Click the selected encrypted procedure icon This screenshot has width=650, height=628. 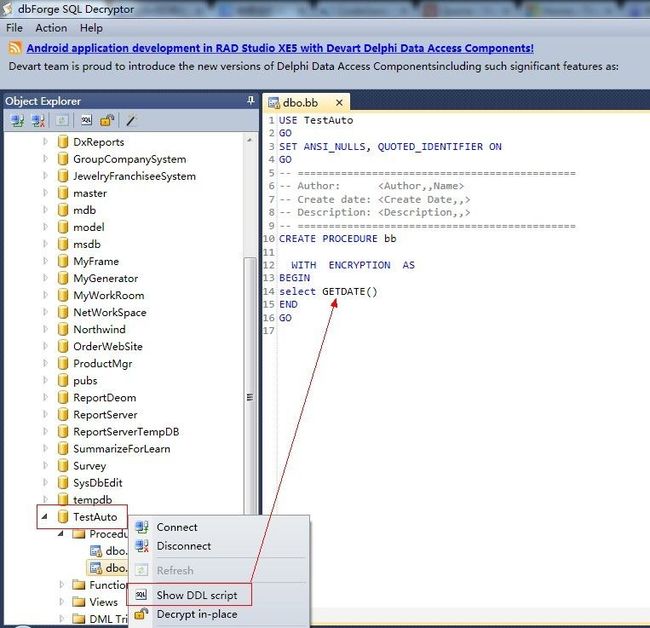(96, 568)
